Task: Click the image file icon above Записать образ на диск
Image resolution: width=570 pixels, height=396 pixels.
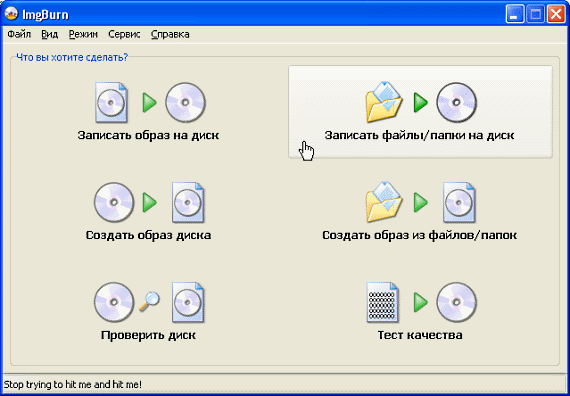Action: pyautogui.click(x=112, y=102)
